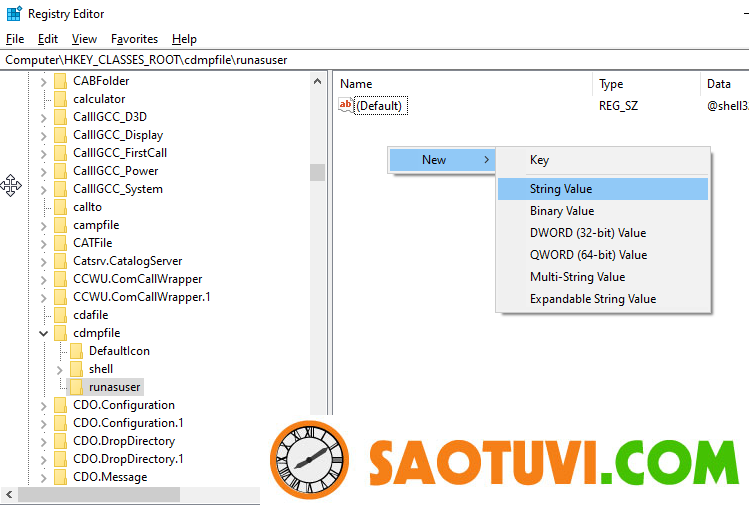Select the runasuser key
This screenshot has height=505, width=749.
(x=115, y=387)
